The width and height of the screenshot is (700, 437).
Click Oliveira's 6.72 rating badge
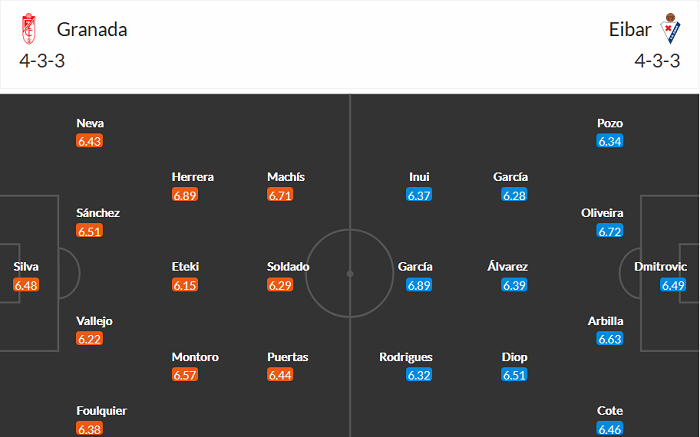[x=610, y=231]
